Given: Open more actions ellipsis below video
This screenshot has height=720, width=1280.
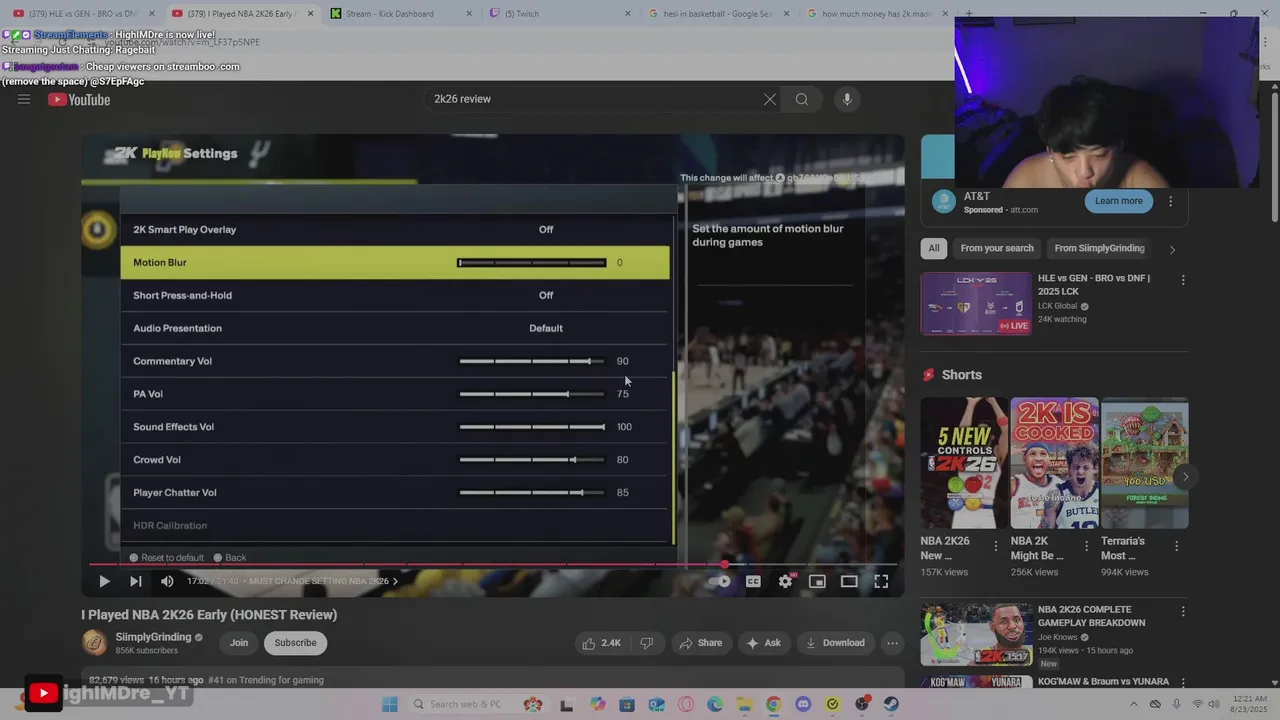Looking at the screenshot, I should (x=893, y=643).
